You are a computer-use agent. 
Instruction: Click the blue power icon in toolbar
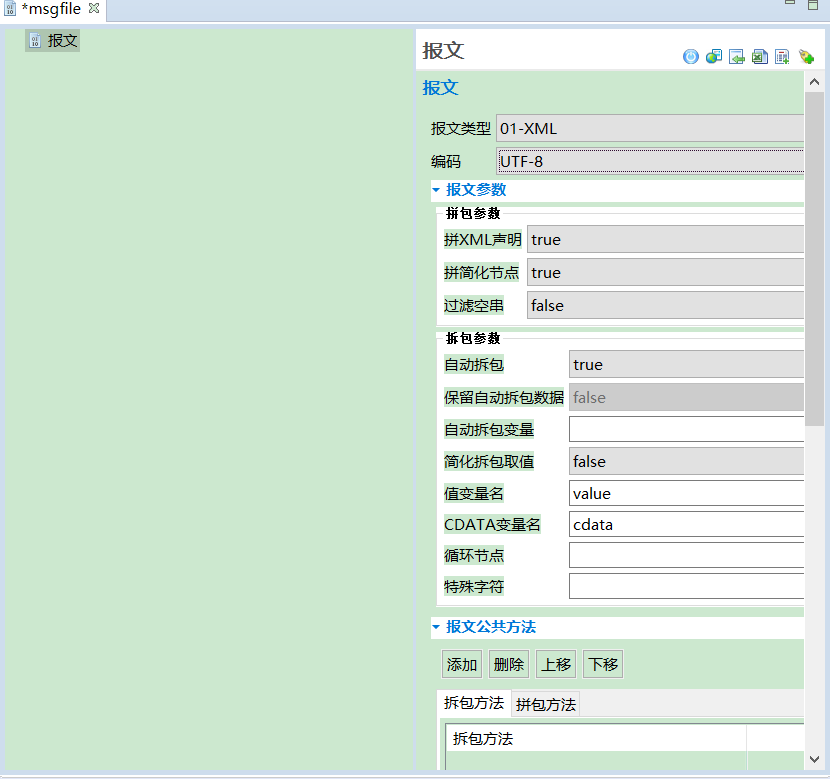(691, 57)
